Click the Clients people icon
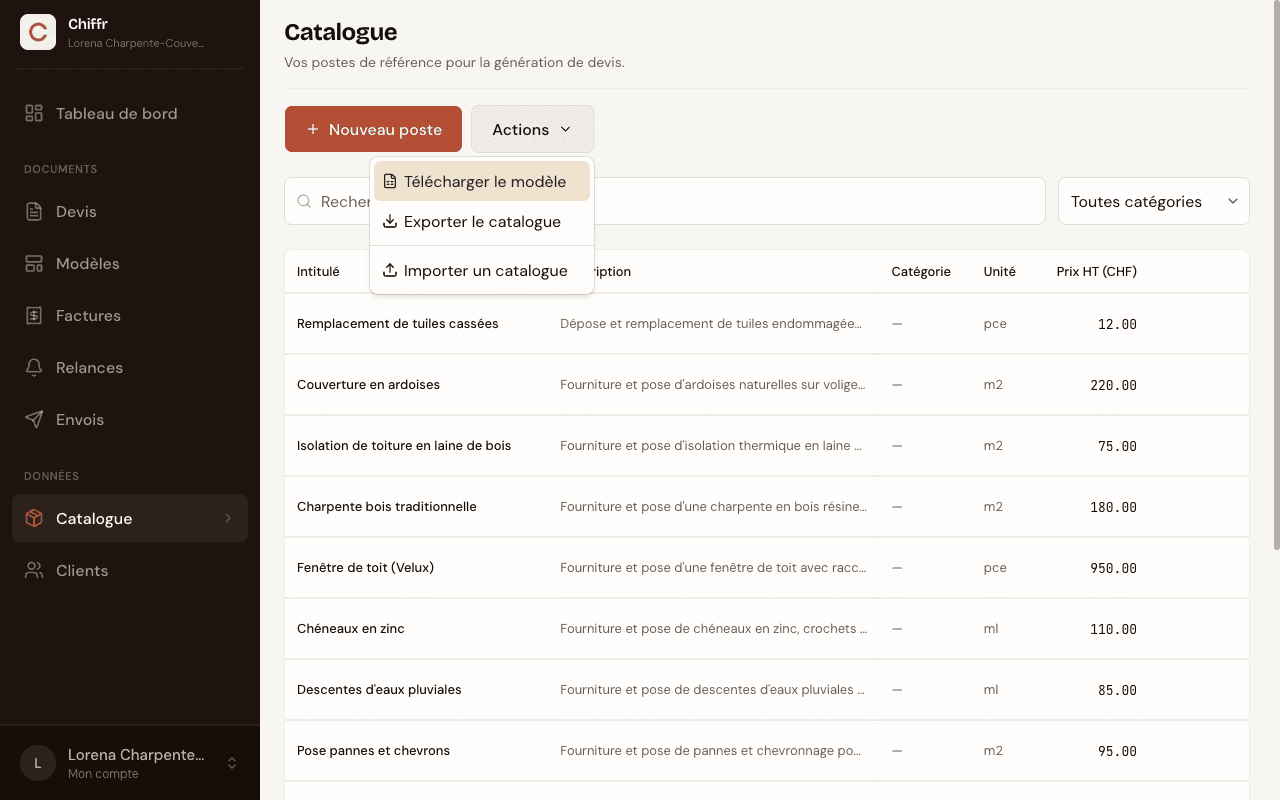Viewport: 1280px width, 800px height. pyautogui.click(x=34, y=570)
